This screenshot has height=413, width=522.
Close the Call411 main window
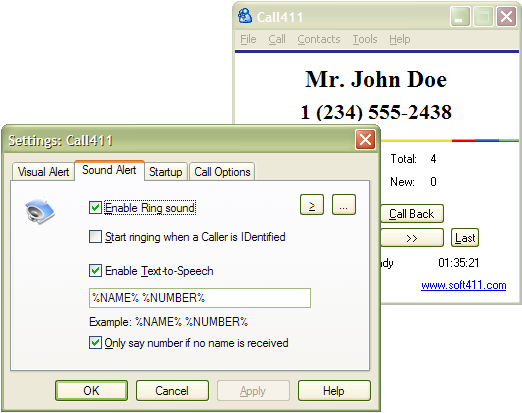click(506, 17)
